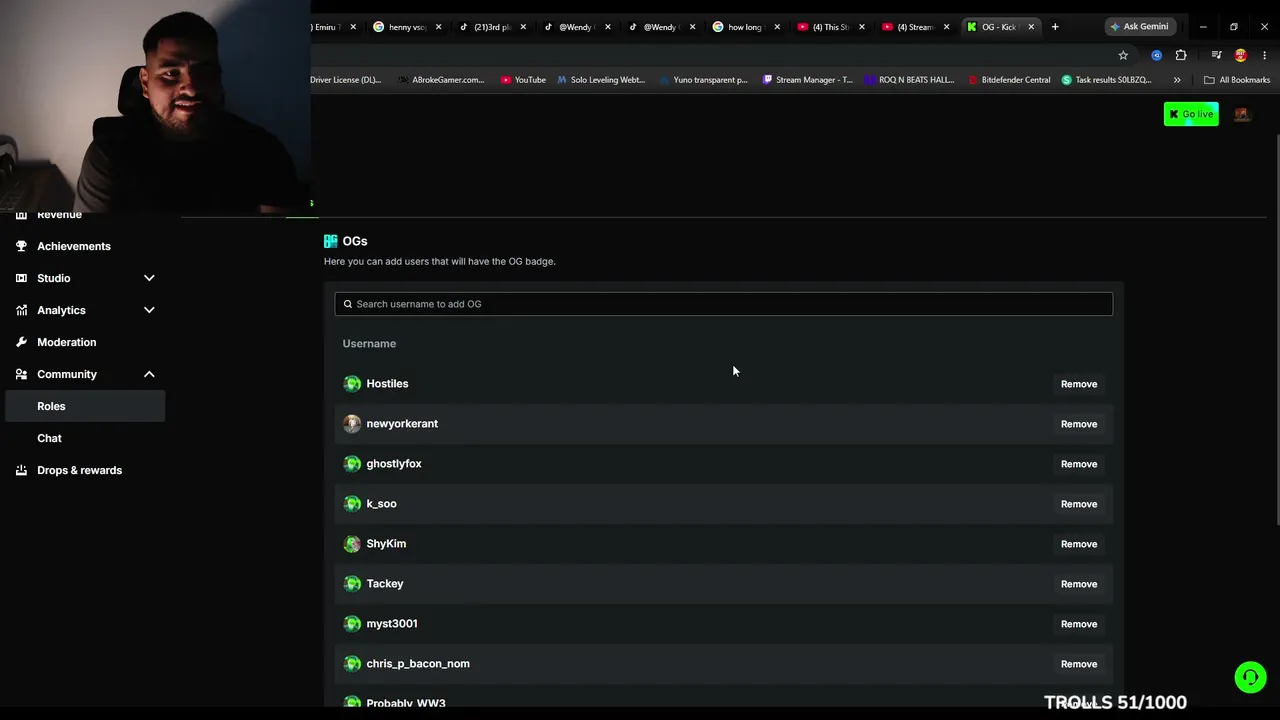This screenshot has height=720, width=1280.
Task: Remove Tackey from OGs
Action: point(1079,584)
